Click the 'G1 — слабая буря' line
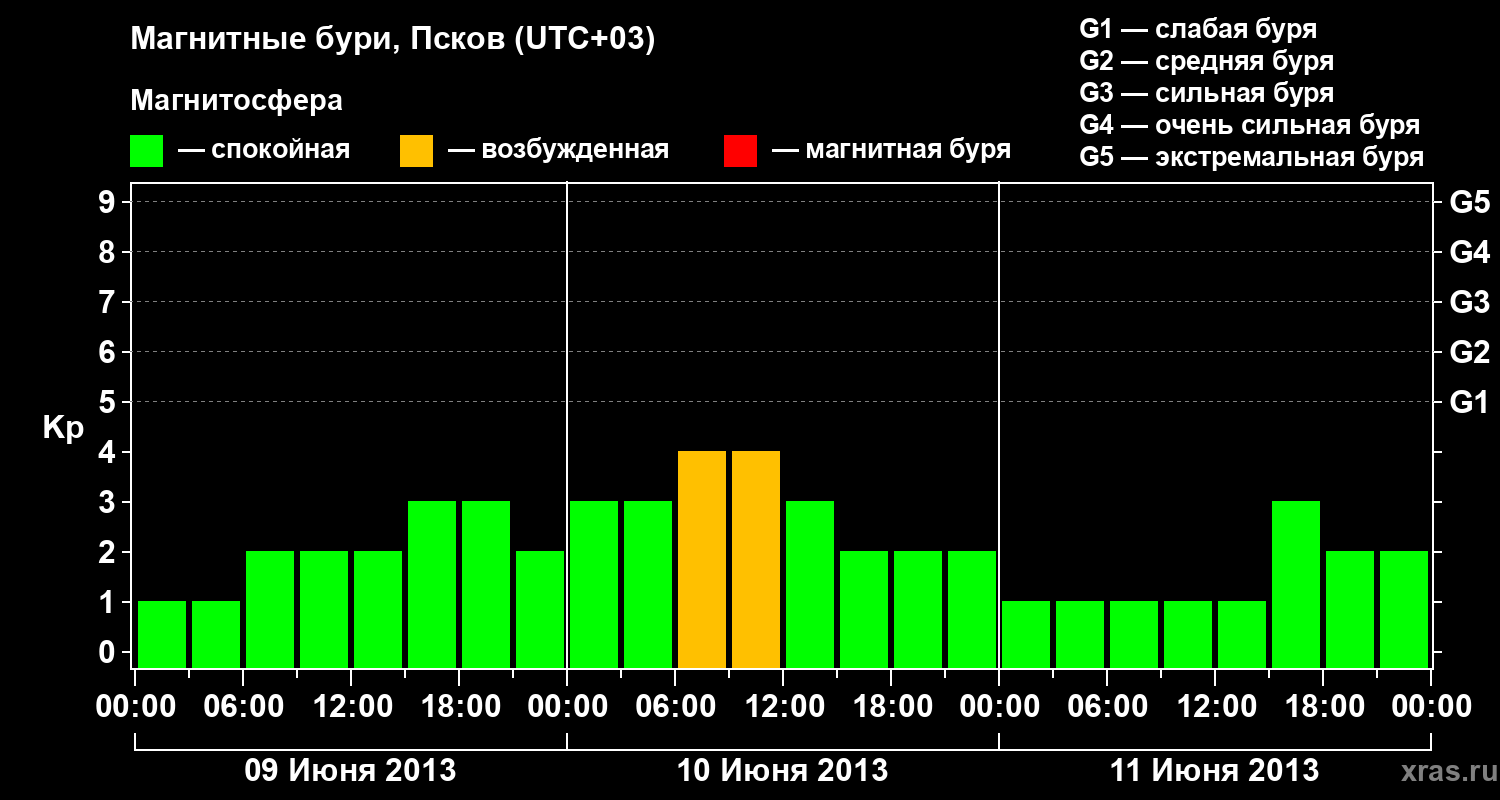1500x800 pixels. pos(1198,28)
